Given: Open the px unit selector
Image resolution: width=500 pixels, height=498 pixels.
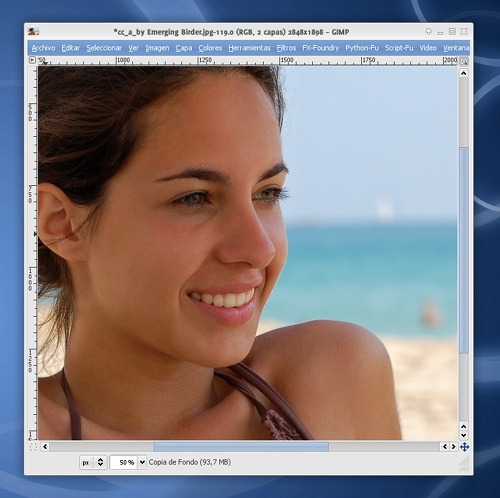Looking at the screenshot, I should coord(86,463).
